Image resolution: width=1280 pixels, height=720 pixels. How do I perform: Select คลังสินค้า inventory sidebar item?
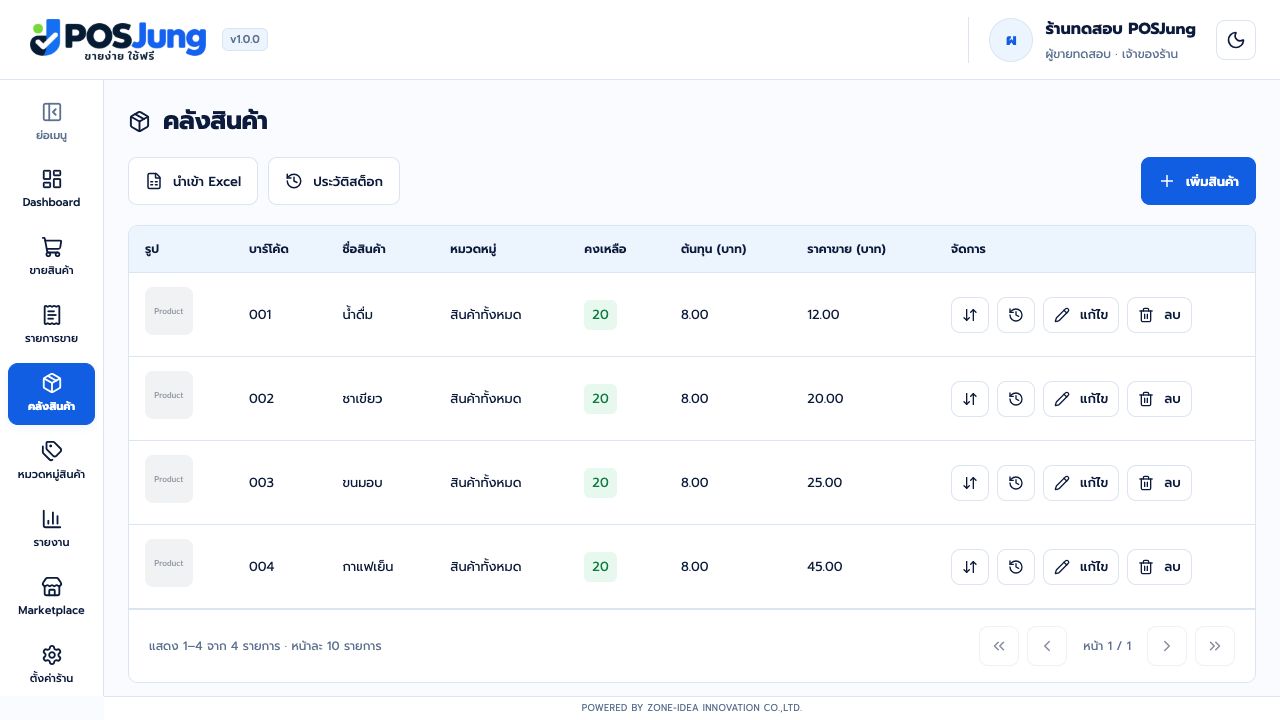coord(52,394)
